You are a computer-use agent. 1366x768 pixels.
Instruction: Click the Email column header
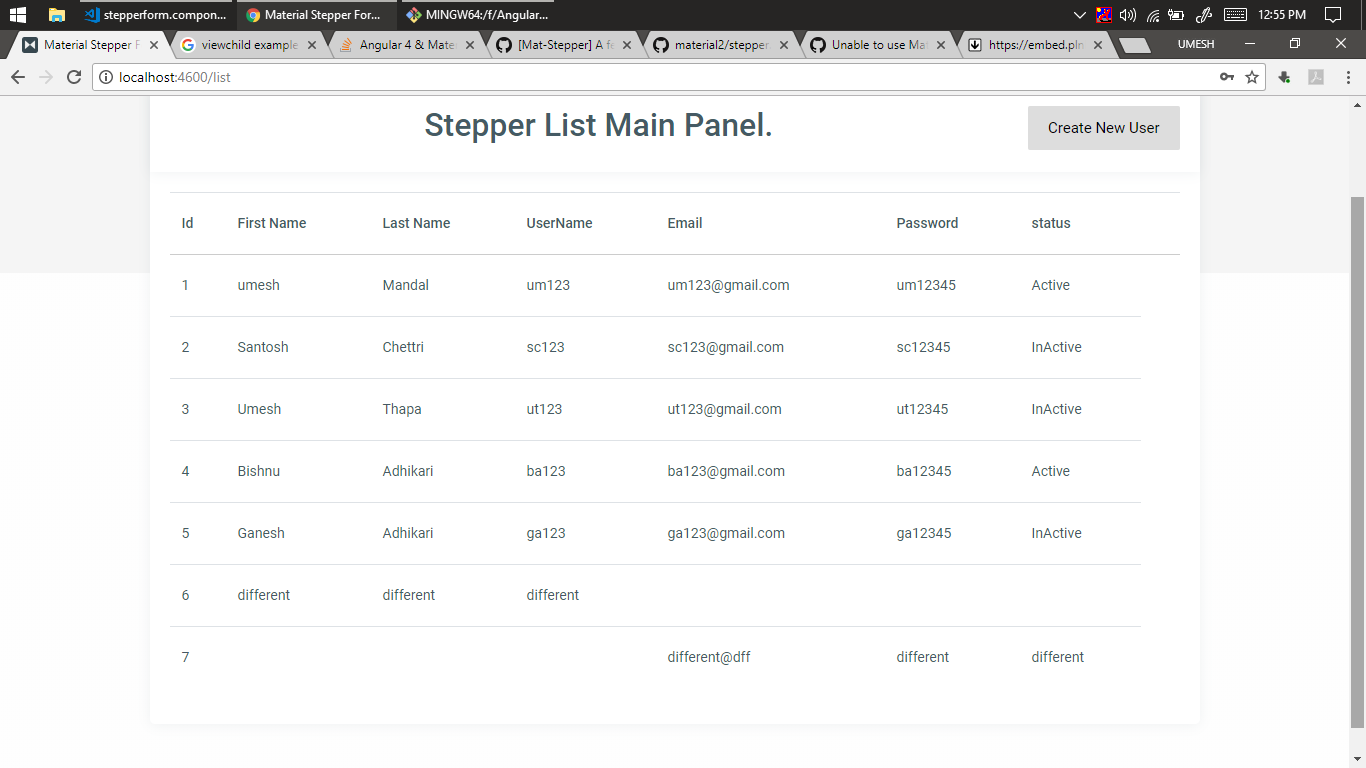(685, 223)
